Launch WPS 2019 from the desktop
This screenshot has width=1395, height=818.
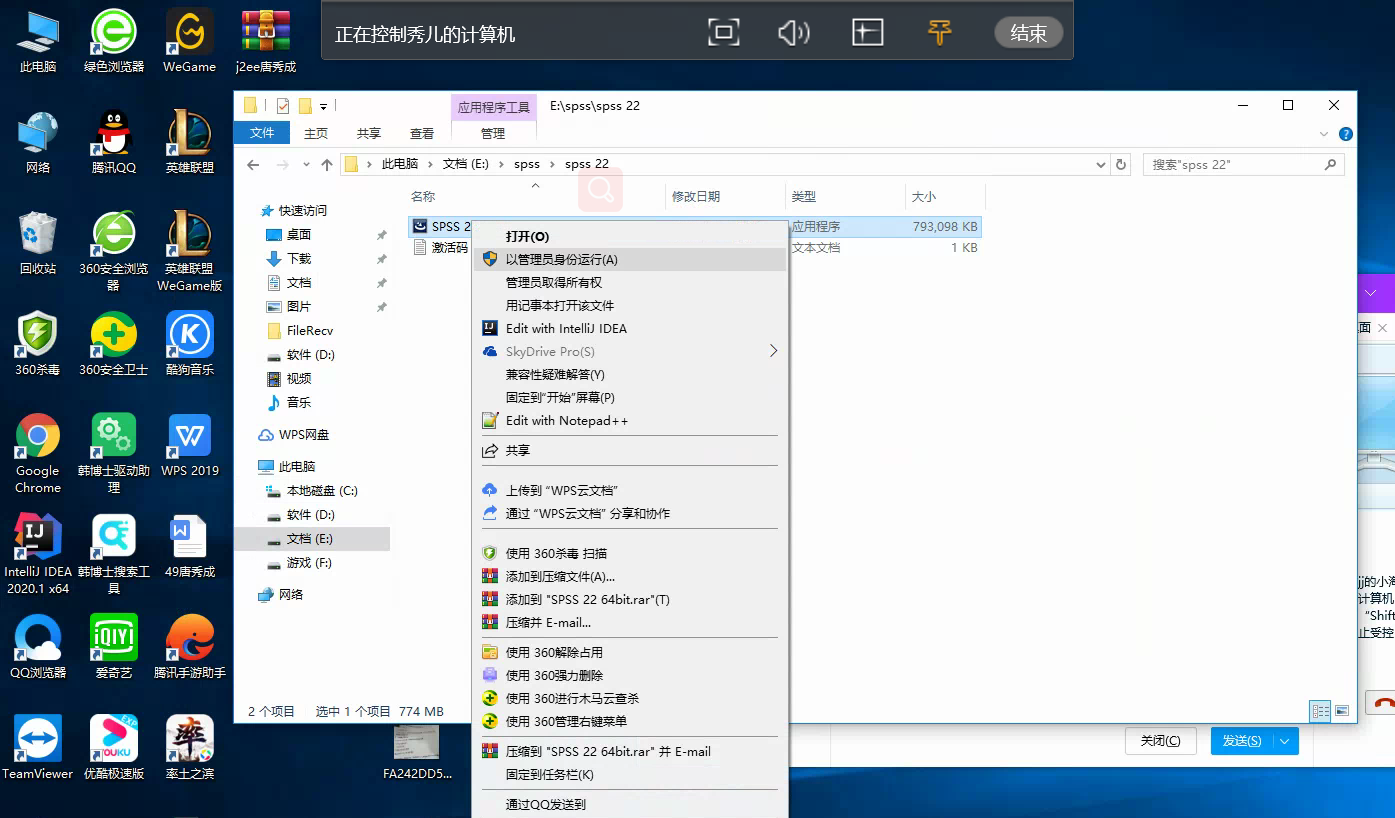point(189,445)
